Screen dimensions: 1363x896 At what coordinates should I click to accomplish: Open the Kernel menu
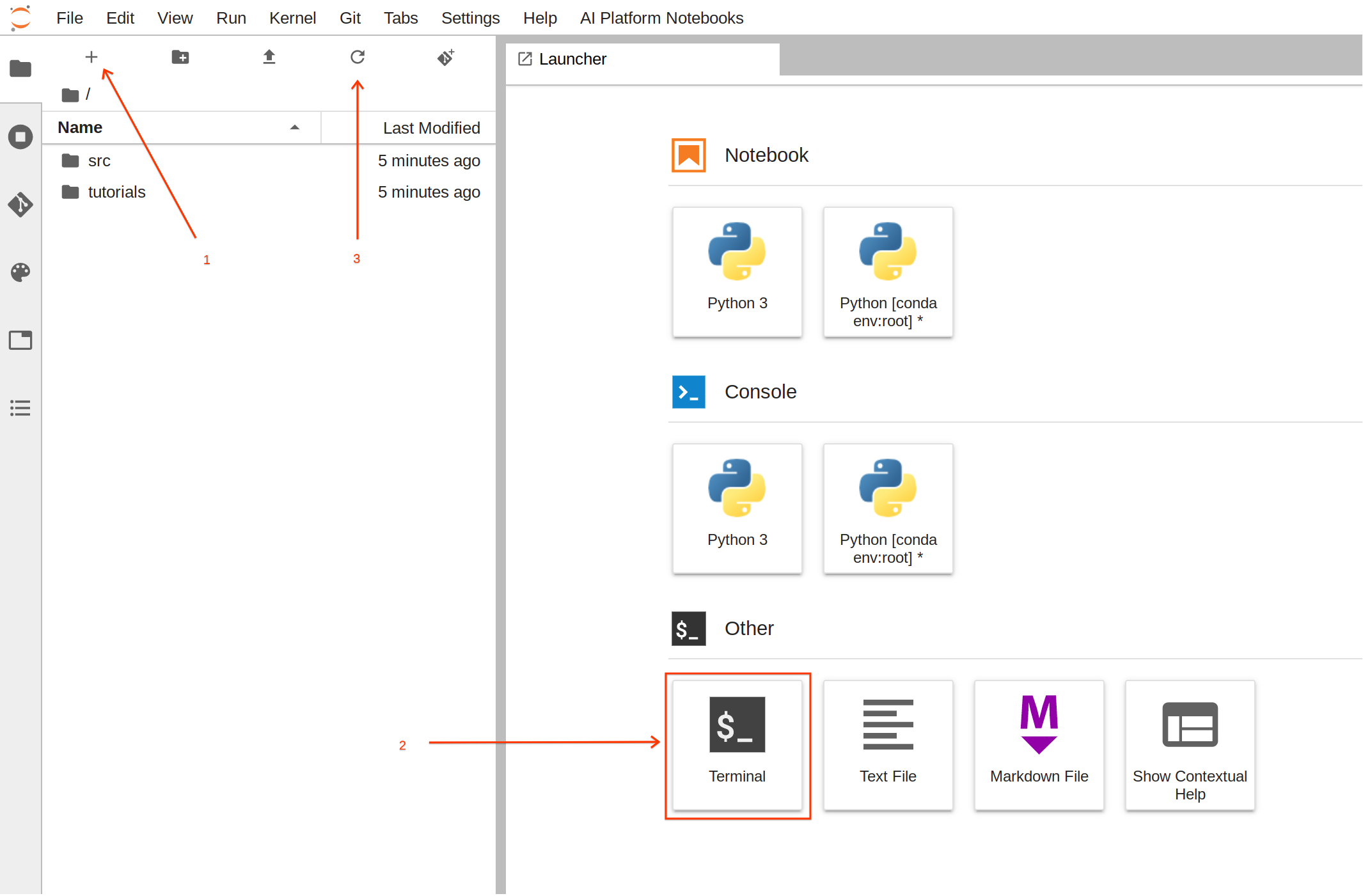pyautogui.click(x=292, y=18)
